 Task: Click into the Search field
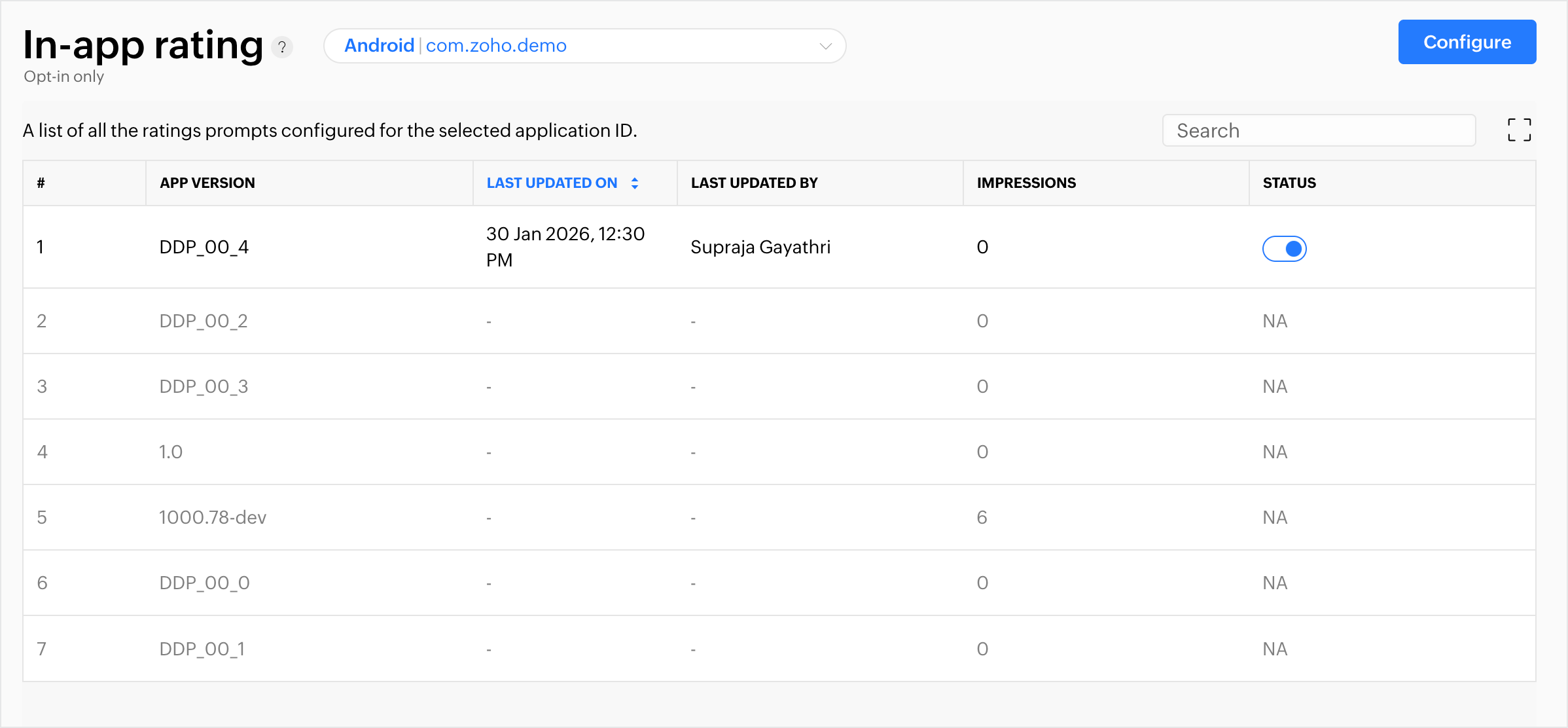point(1318,131)
